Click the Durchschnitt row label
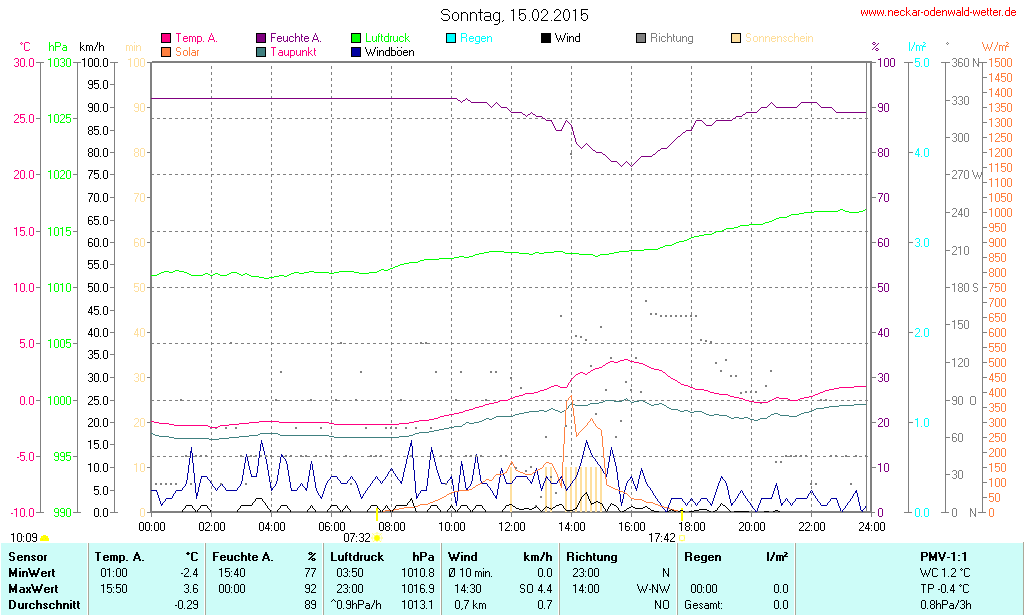This screenshot has height=615, width=1024. [42, 605]
